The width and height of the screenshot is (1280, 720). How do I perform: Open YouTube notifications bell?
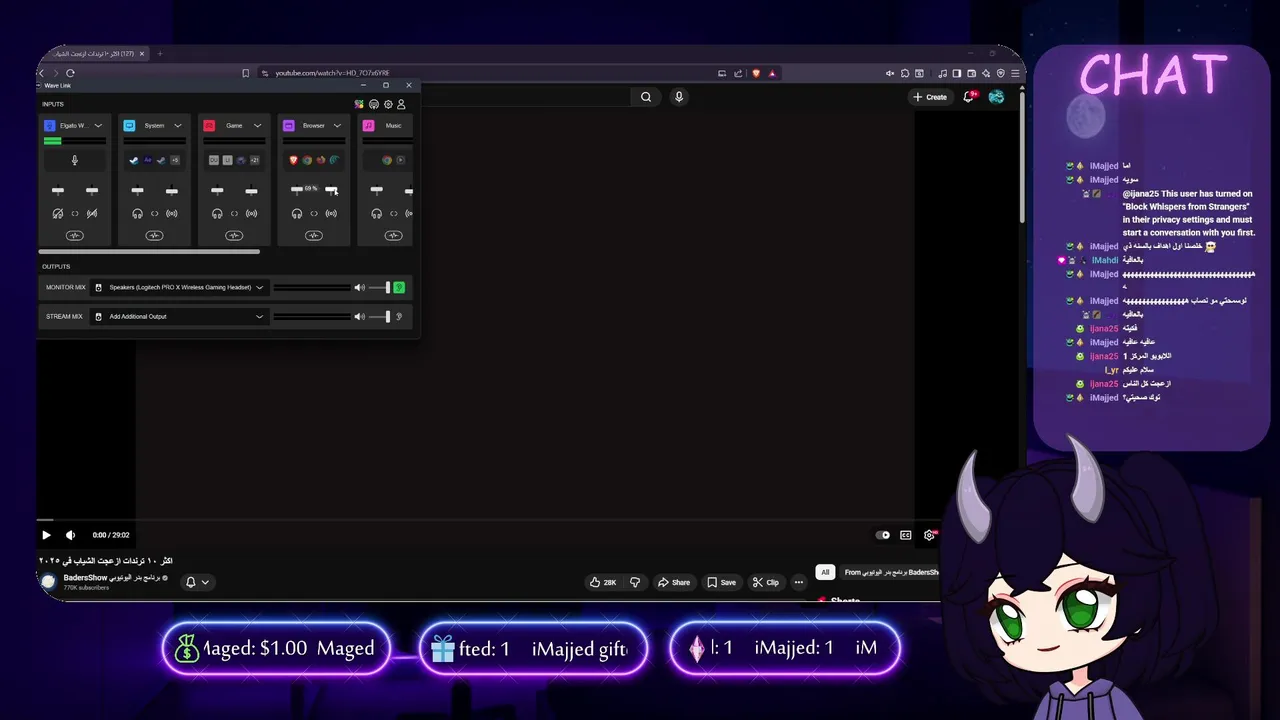click(968, 97)
